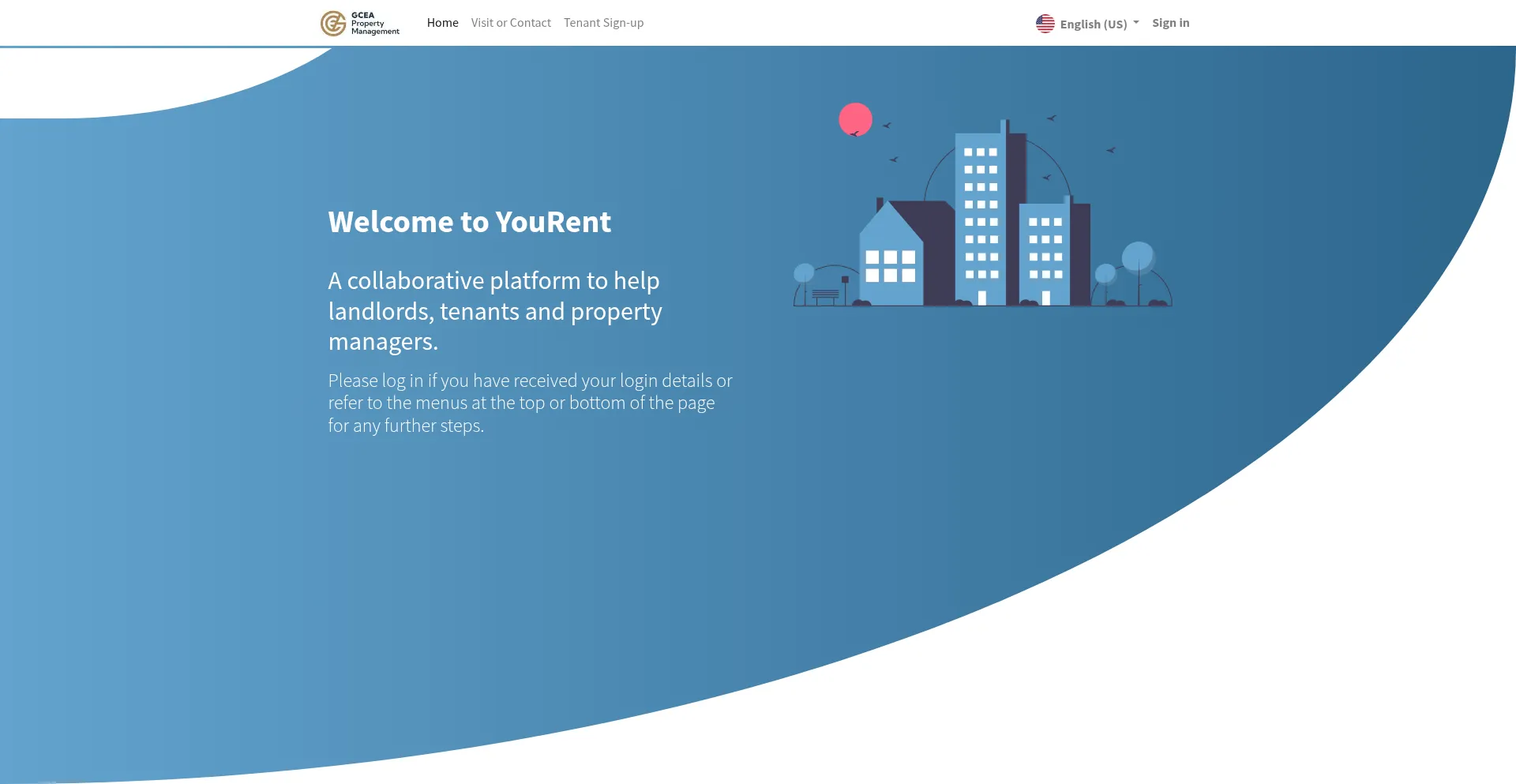Image resolution: width=1516 pixels, height=784 pixels.
Task: Click the tallest building in the illustration
Action: [x=981, y=213]
